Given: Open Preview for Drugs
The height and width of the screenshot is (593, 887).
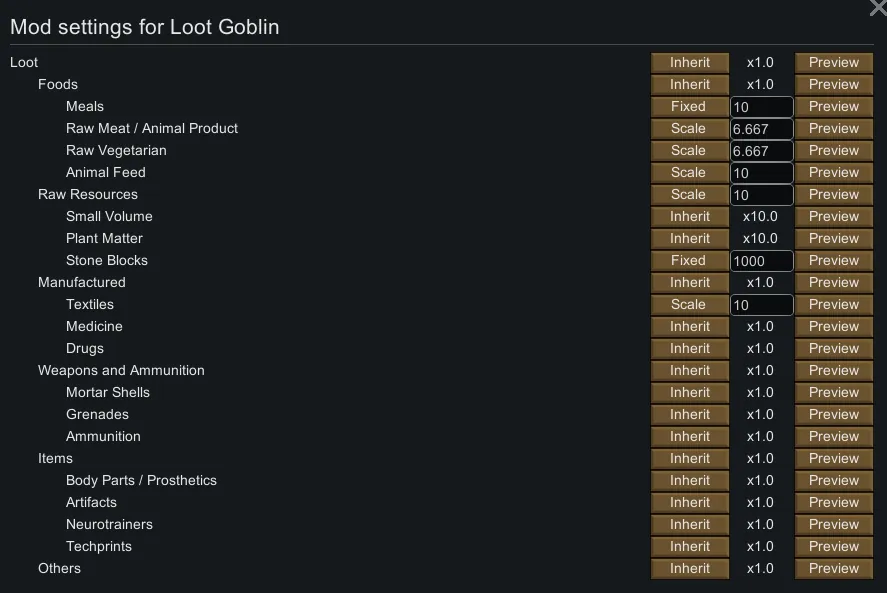Looking at the screenshot, I should pyautogui.click(x=834, y=348).
